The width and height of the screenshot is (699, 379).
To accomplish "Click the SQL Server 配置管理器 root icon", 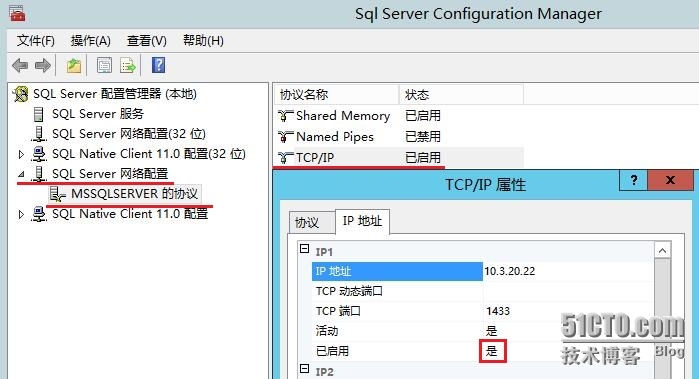I will 21,94.
